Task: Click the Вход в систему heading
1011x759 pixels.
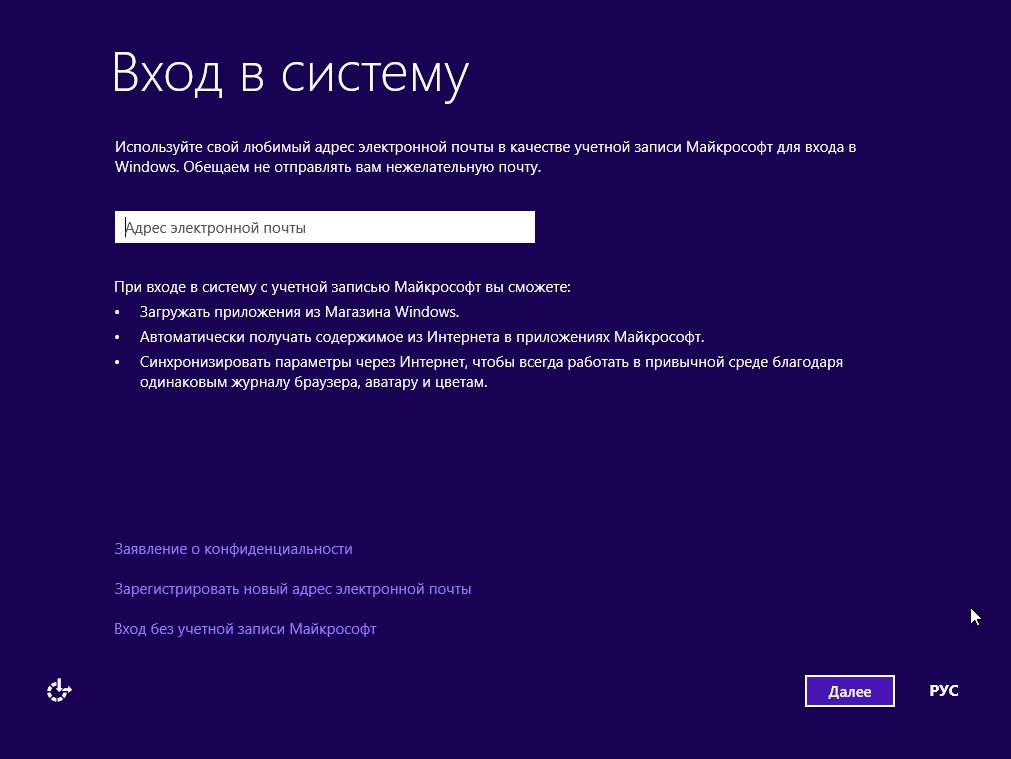Action: pos(291,74)
